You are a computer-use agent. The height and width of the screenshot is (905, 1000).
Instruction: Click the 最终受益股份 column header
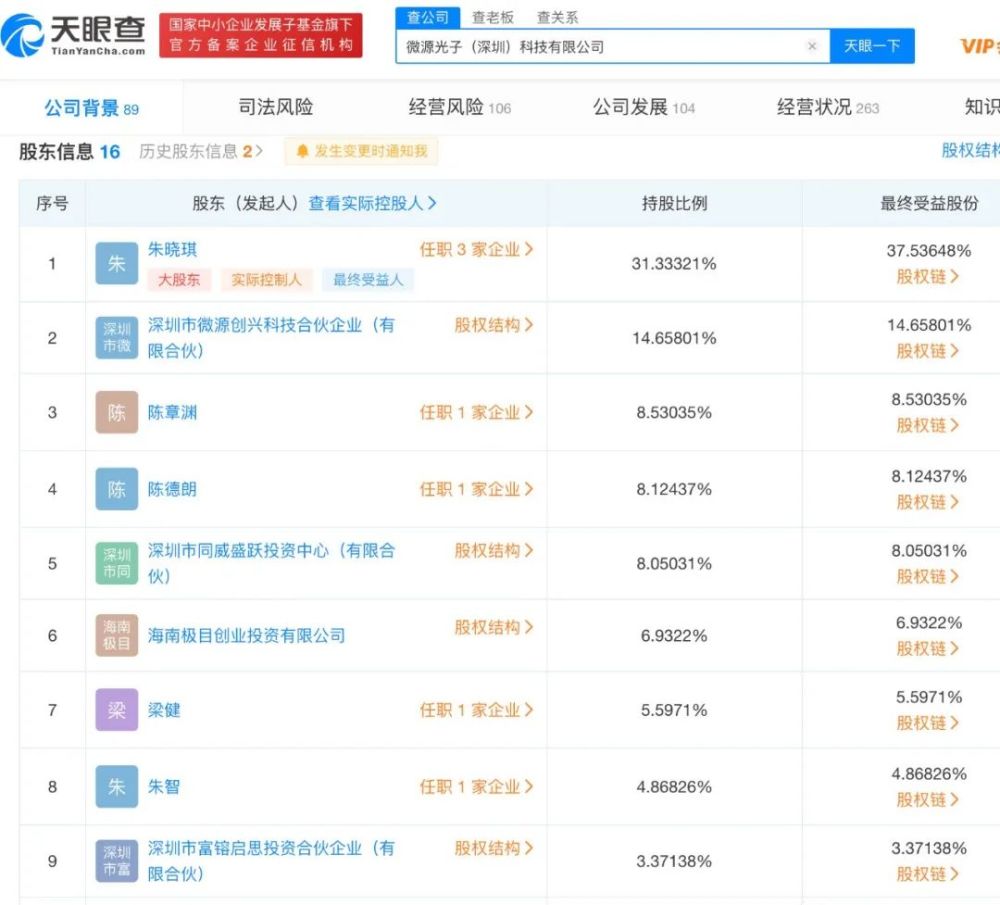point(929,203)
